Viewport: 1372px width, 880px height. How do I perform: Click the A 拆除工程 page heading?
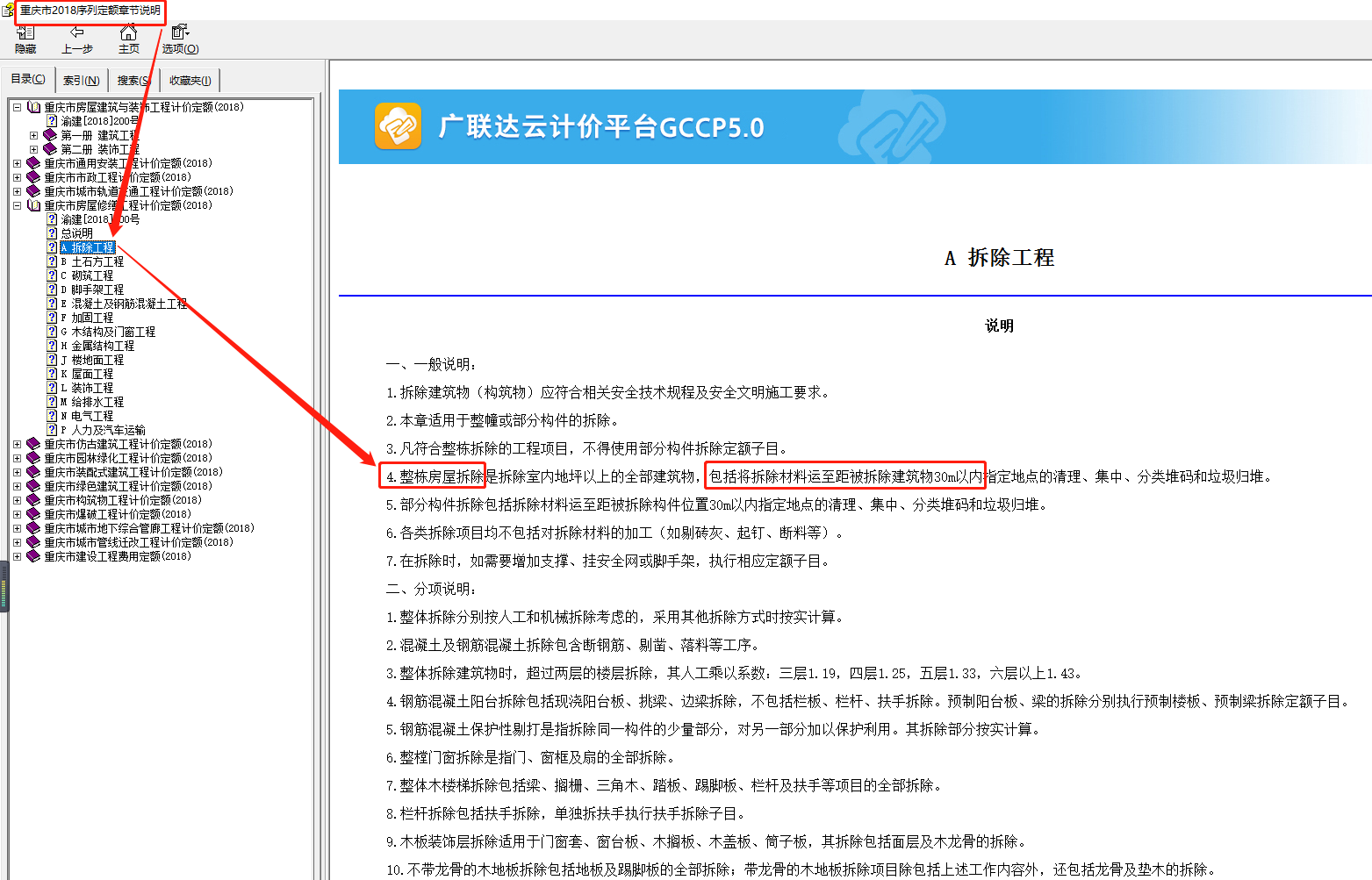pyautogui.click(x=999, y=258)
